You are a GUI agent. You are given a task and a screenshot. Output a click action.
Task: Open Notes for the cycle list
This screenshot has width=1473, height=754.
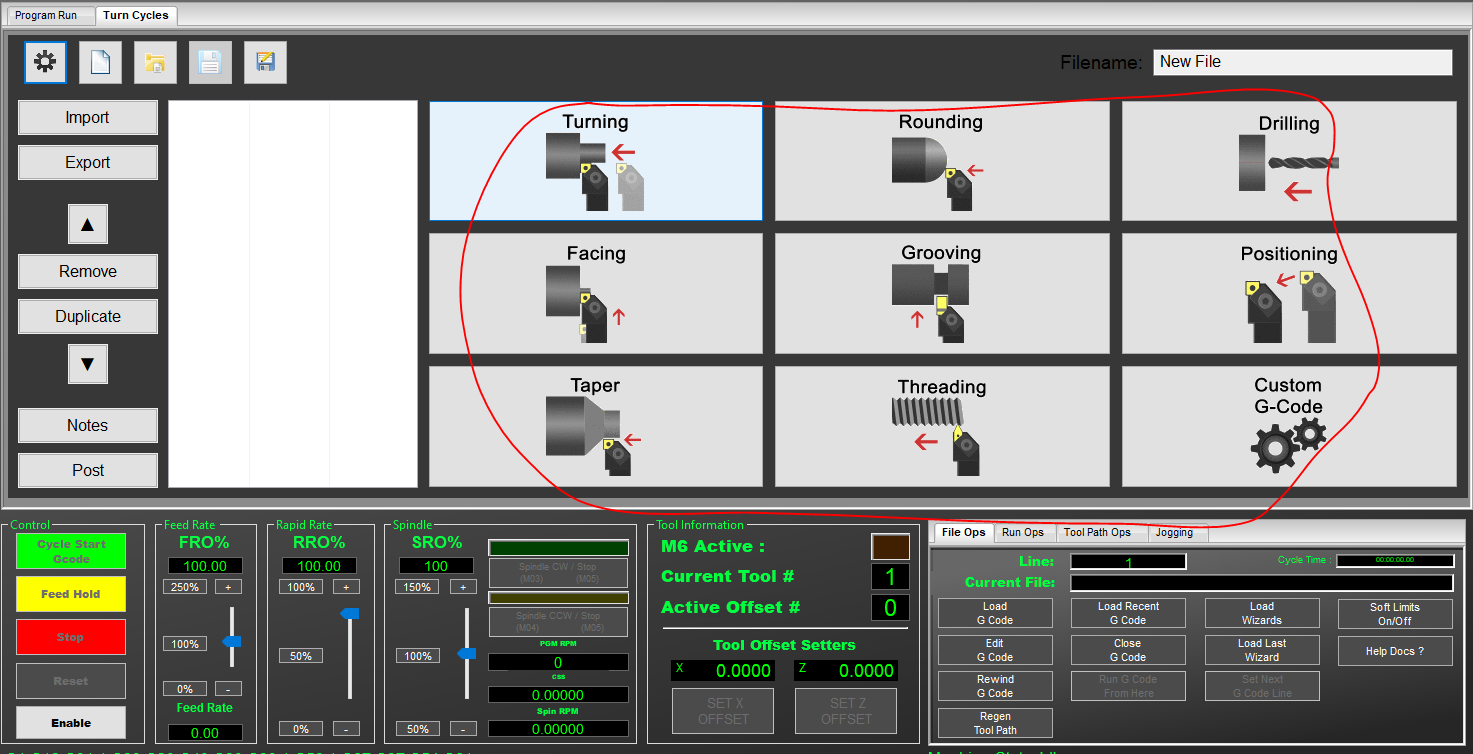(88, 426)
